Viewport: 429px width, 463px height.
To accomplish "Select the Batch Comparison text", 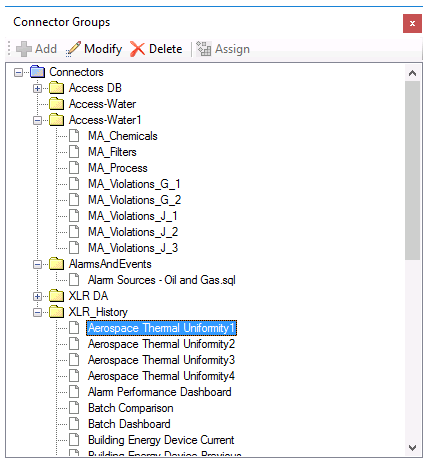I will 131,408.
